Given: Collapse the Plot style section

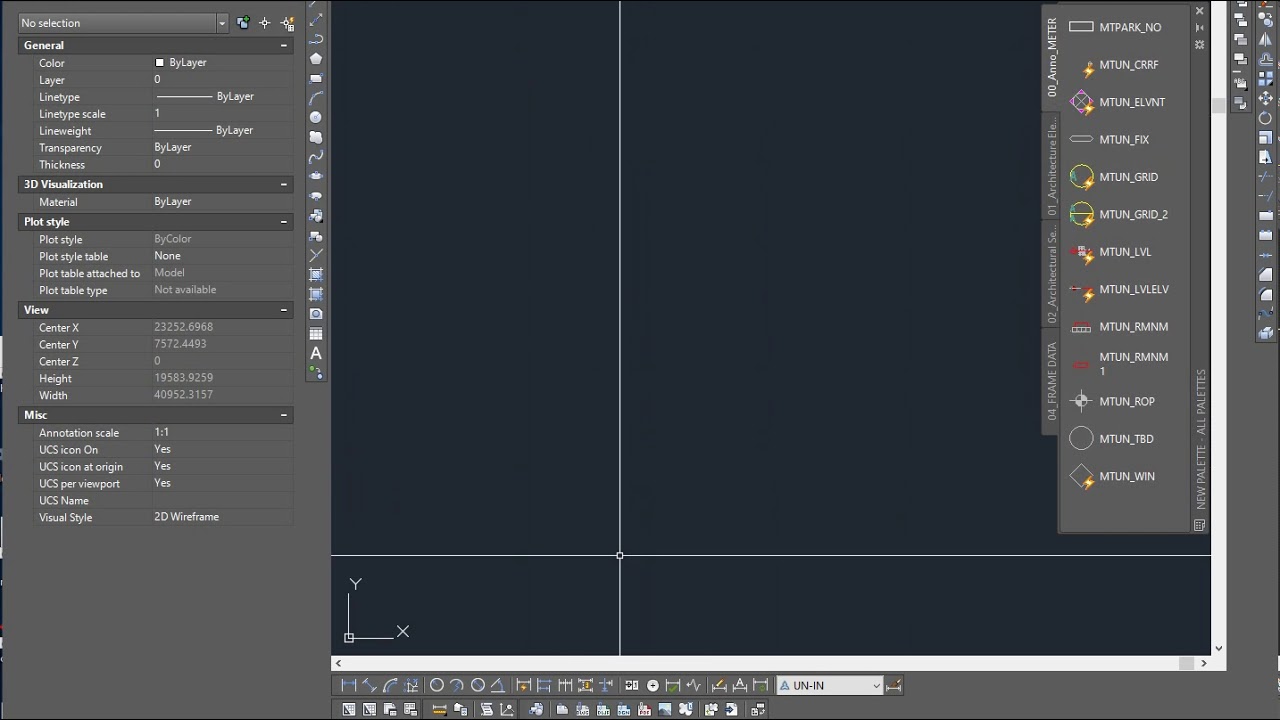Looking at the screenshot, I should pyautogui.click(x=284, y=221).
